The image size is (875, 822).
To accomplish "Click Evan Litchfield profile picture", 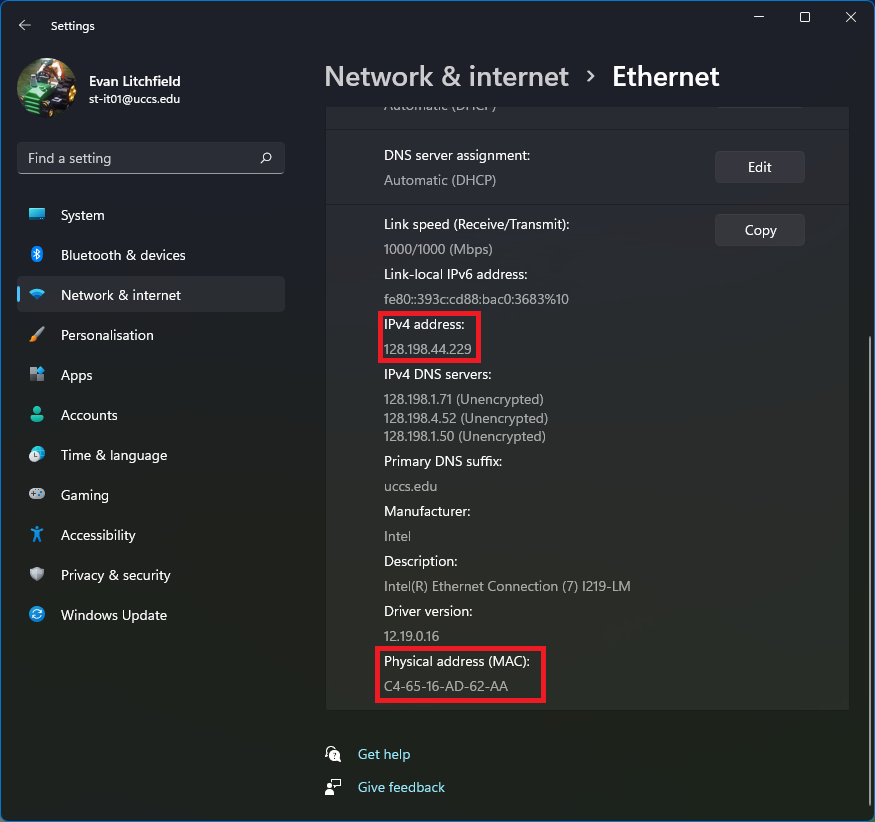I will point(47,88).
